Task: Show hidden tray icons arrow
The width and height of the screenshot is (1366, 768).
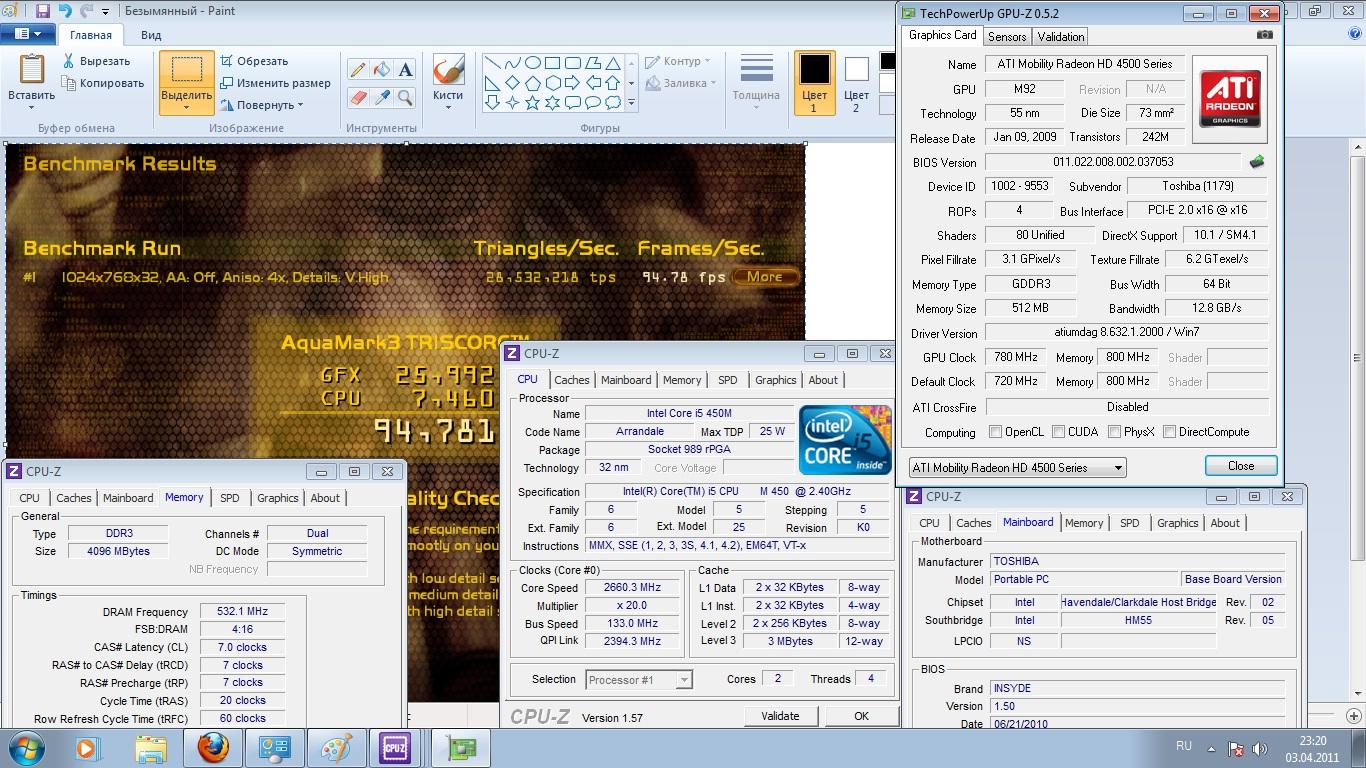Action: tap(1213, 748)
